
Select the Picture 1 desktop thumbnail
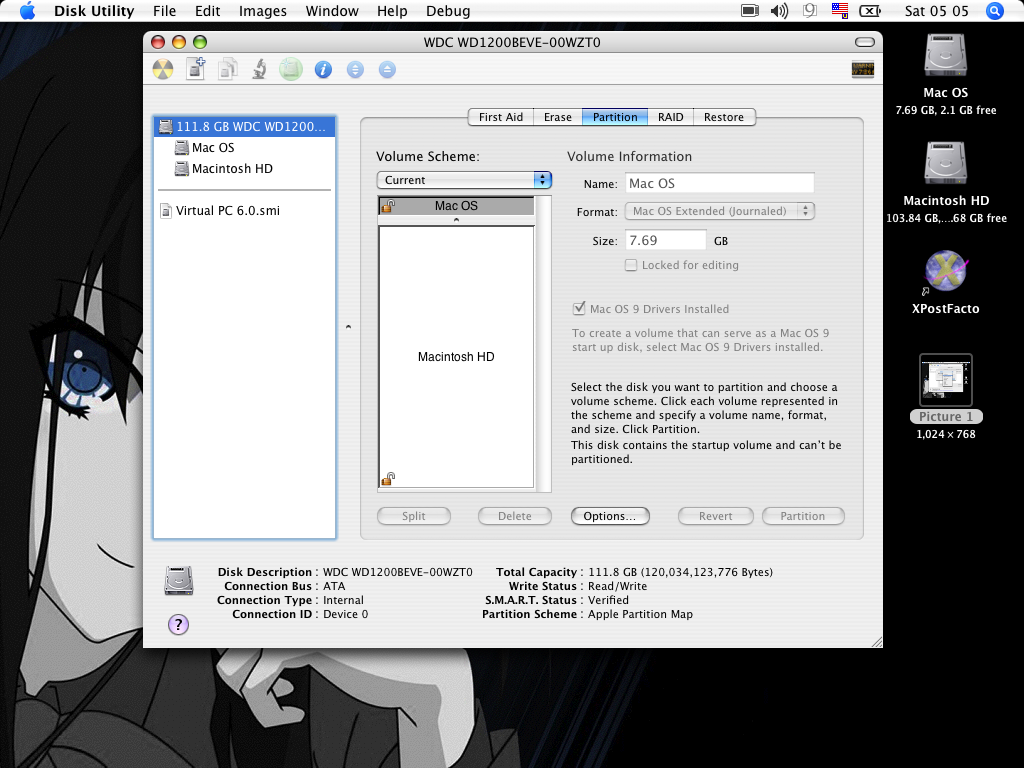[946, 380]
